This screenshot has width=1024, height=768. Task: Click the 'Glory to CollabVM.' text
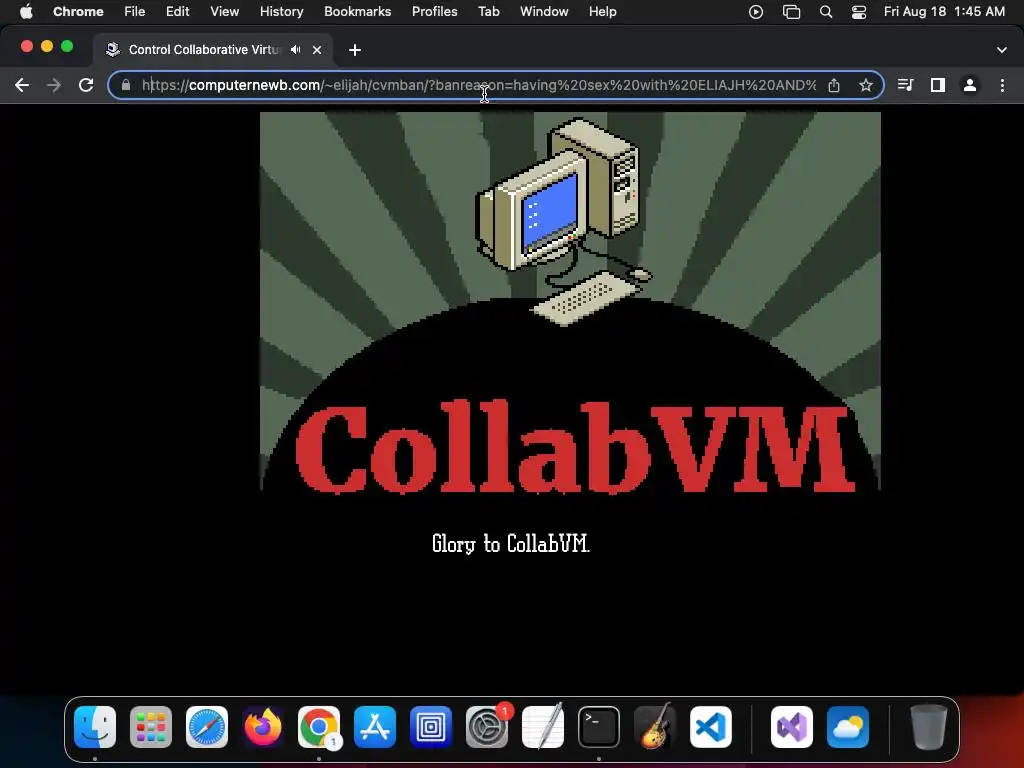pos(511,543)
